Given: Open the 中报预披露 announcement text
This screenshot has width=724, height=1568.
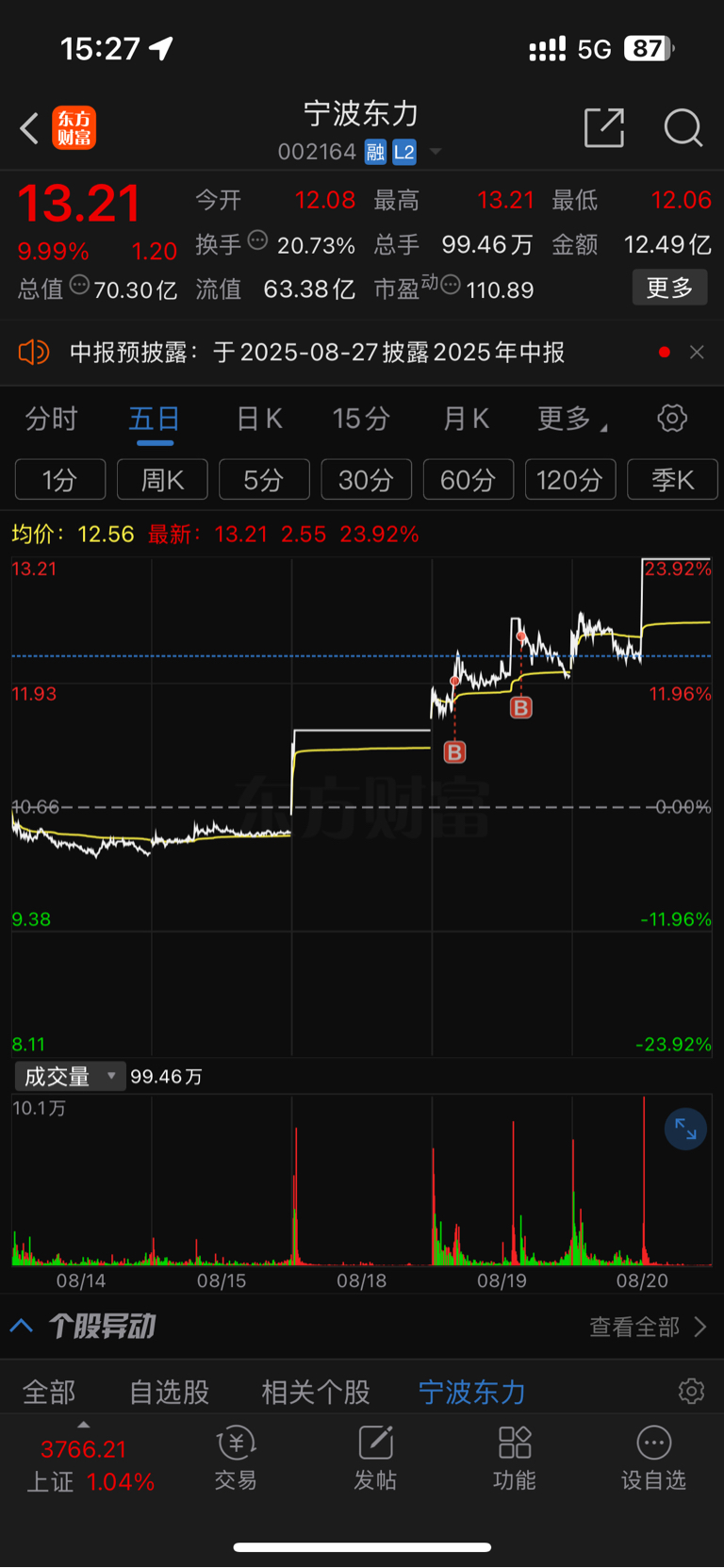Looking at the screenshot, I should point(317,353).
